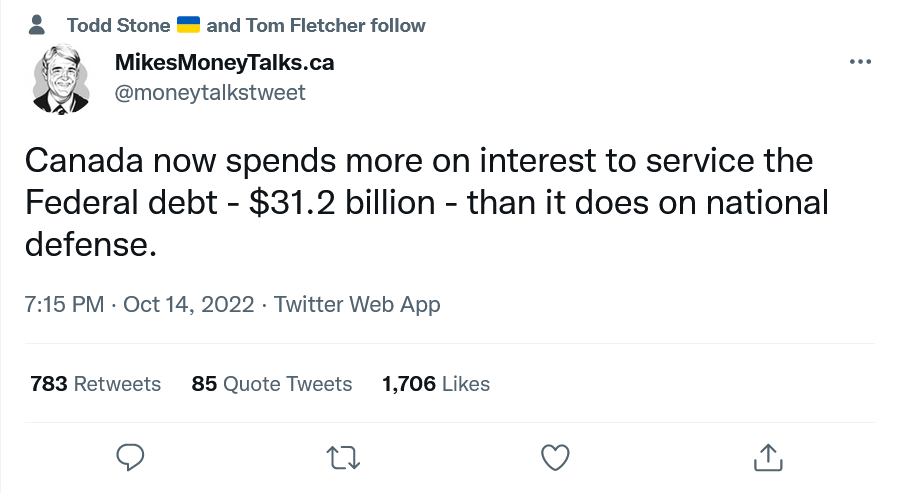Click the Twitter Web App source link
Image resolution: width=897 pixels, height=493 pixels.
[x=357, y=304]
